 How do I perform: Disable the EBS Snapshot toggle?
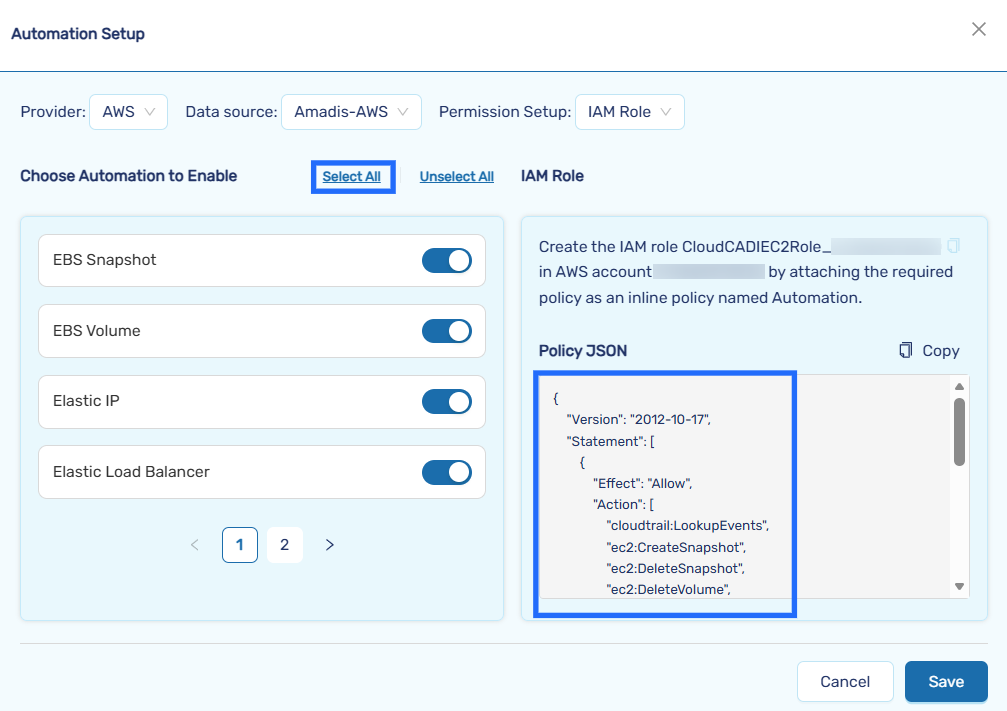tap(446, 261)
